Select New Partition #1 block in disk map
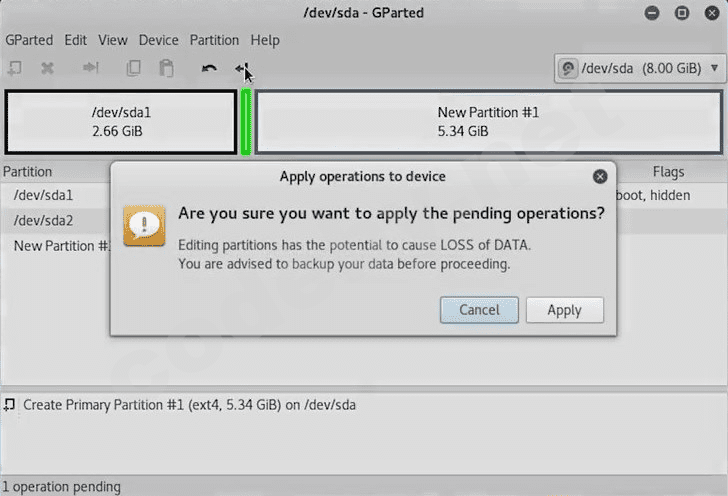728x496 pixels. [x=488, y=122]
